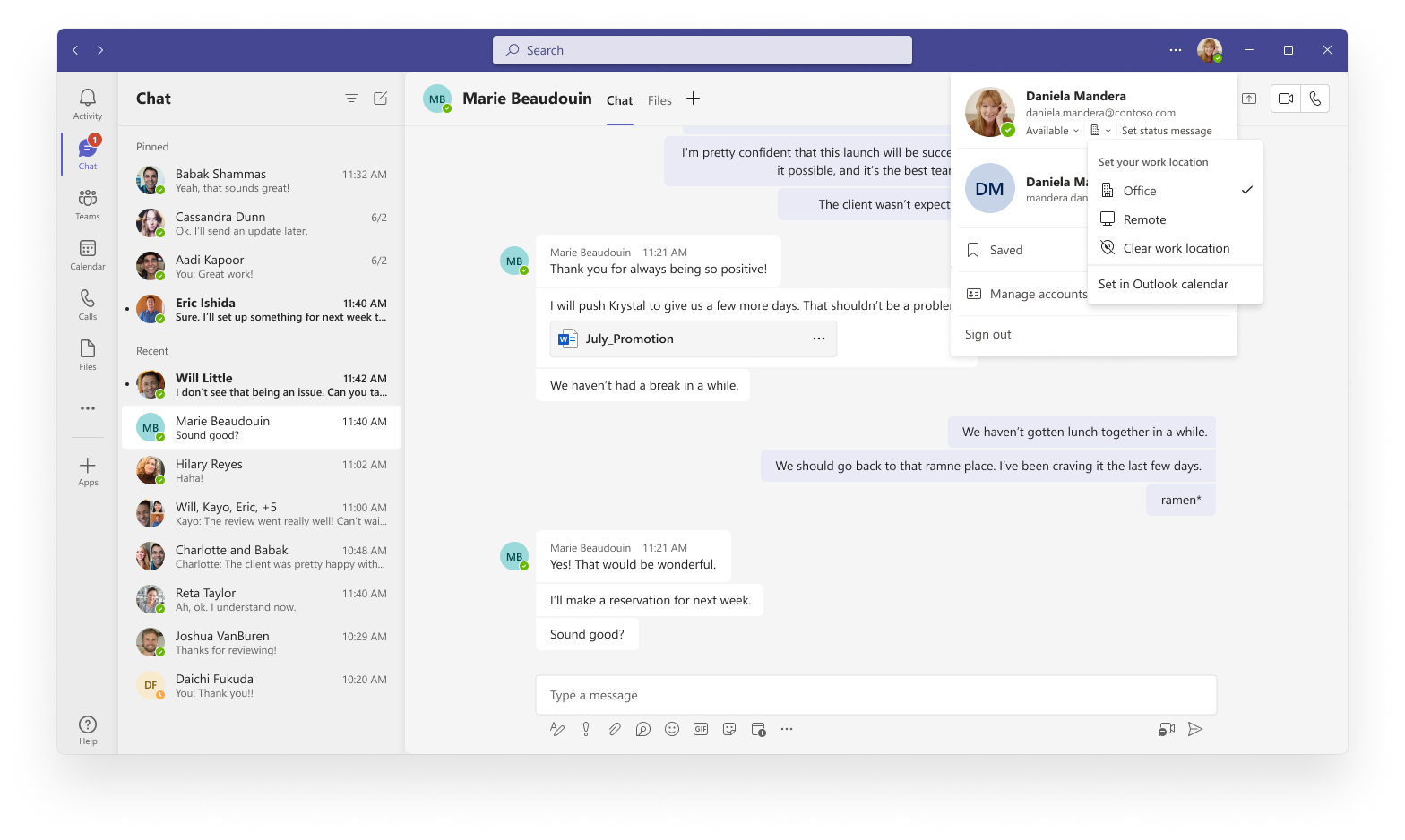The image size is (1405, 840).
Task: Start a video call with Marie
Action: (x=1286, y=99)
